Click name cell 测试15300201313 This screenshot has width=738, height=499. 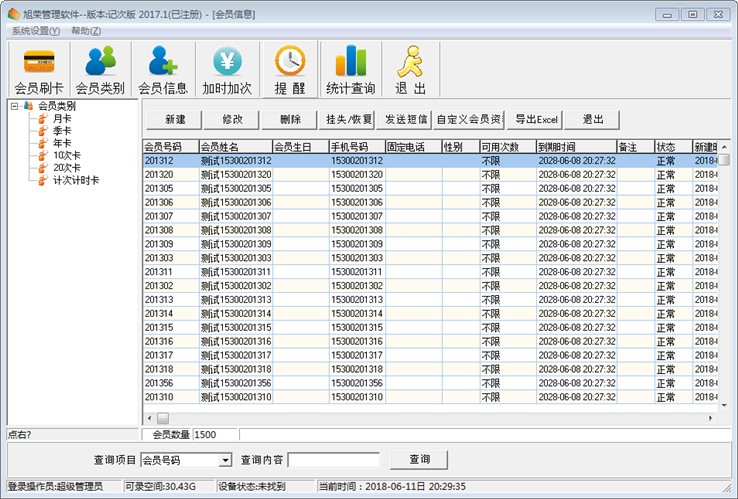[x=236, y=299]
